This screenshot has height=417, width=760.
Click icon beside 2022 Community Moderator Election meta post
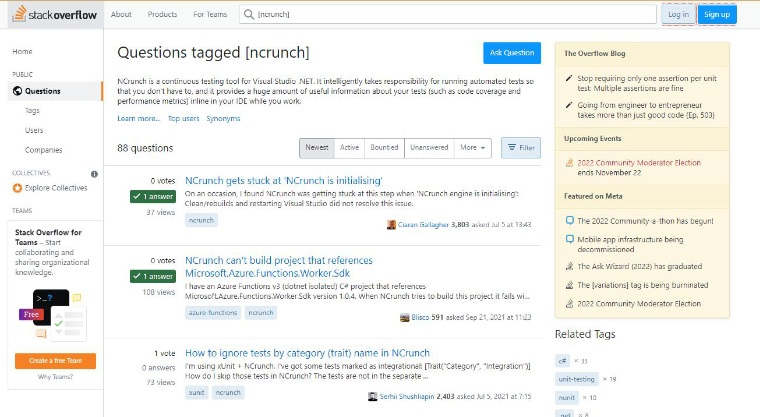pos(570,304)
